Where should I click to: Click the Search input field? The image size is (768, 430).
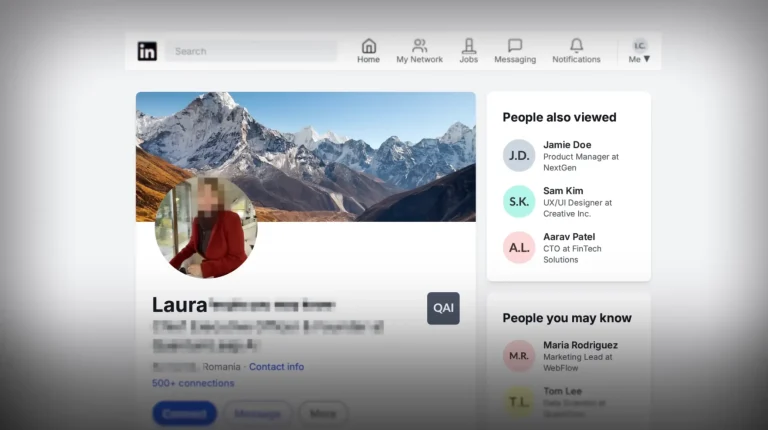click(252, 51)
